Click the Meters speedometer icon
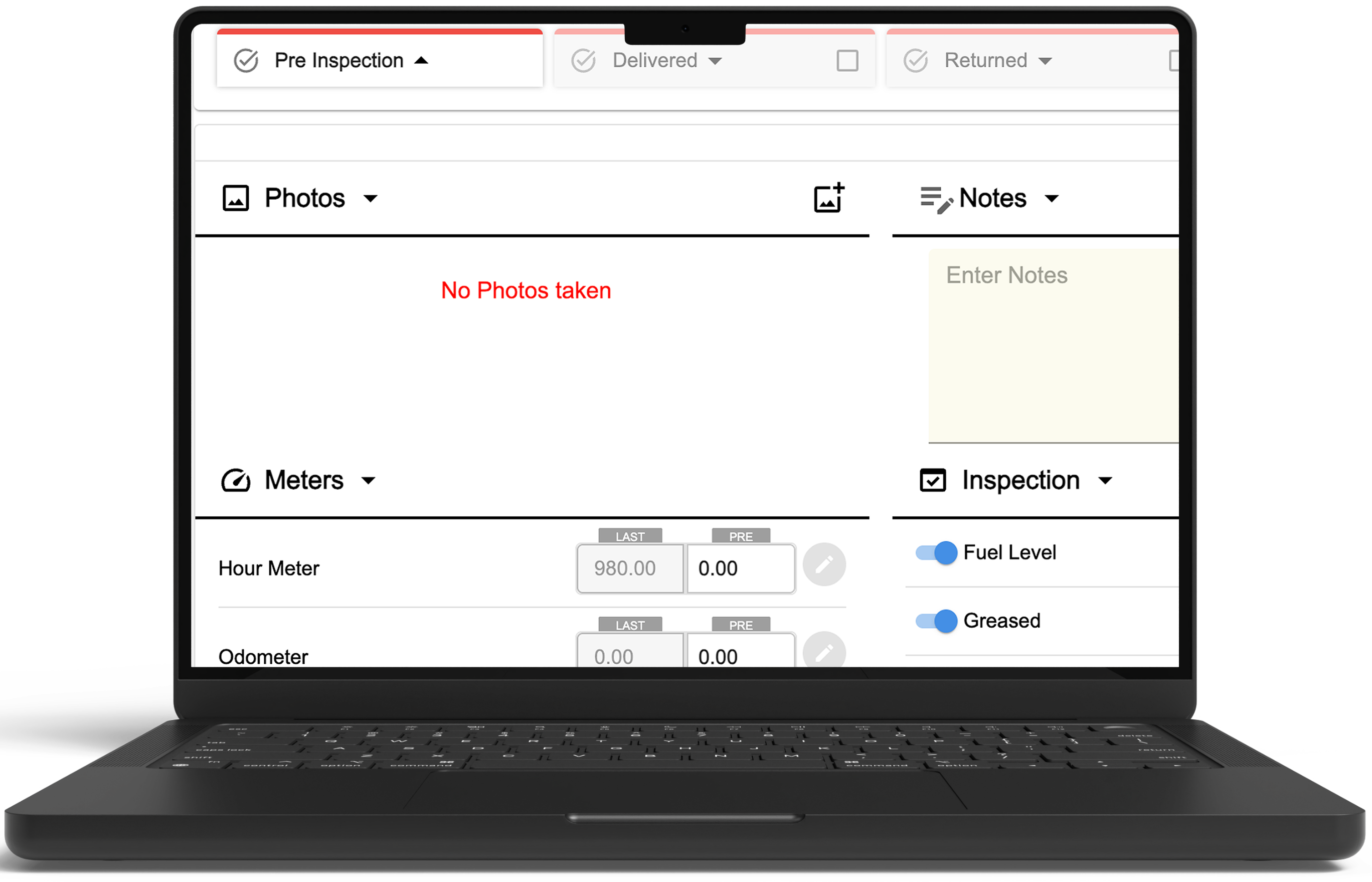Viewport: 1372px width, 882px height. [236, 480]
